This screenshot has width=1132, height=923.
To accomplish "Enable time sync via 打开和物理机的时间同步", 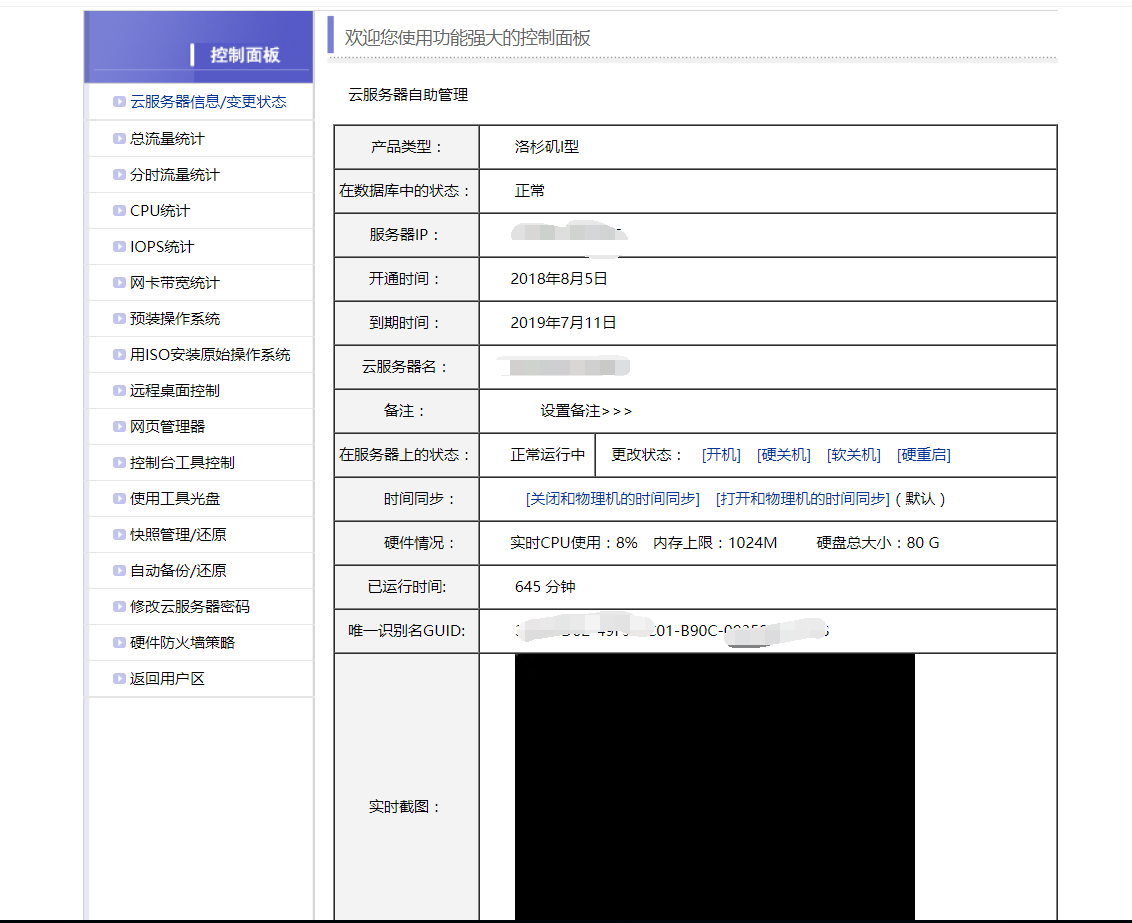I will (x=802, y=499).
